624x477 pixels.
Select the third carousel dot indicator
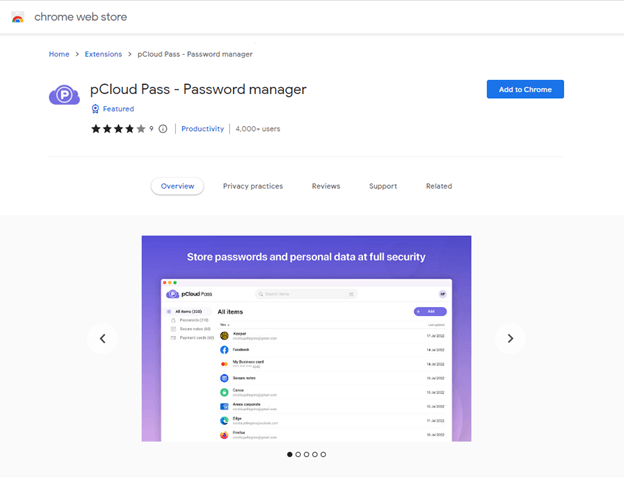pyautogui.click(x=306, y=454)
